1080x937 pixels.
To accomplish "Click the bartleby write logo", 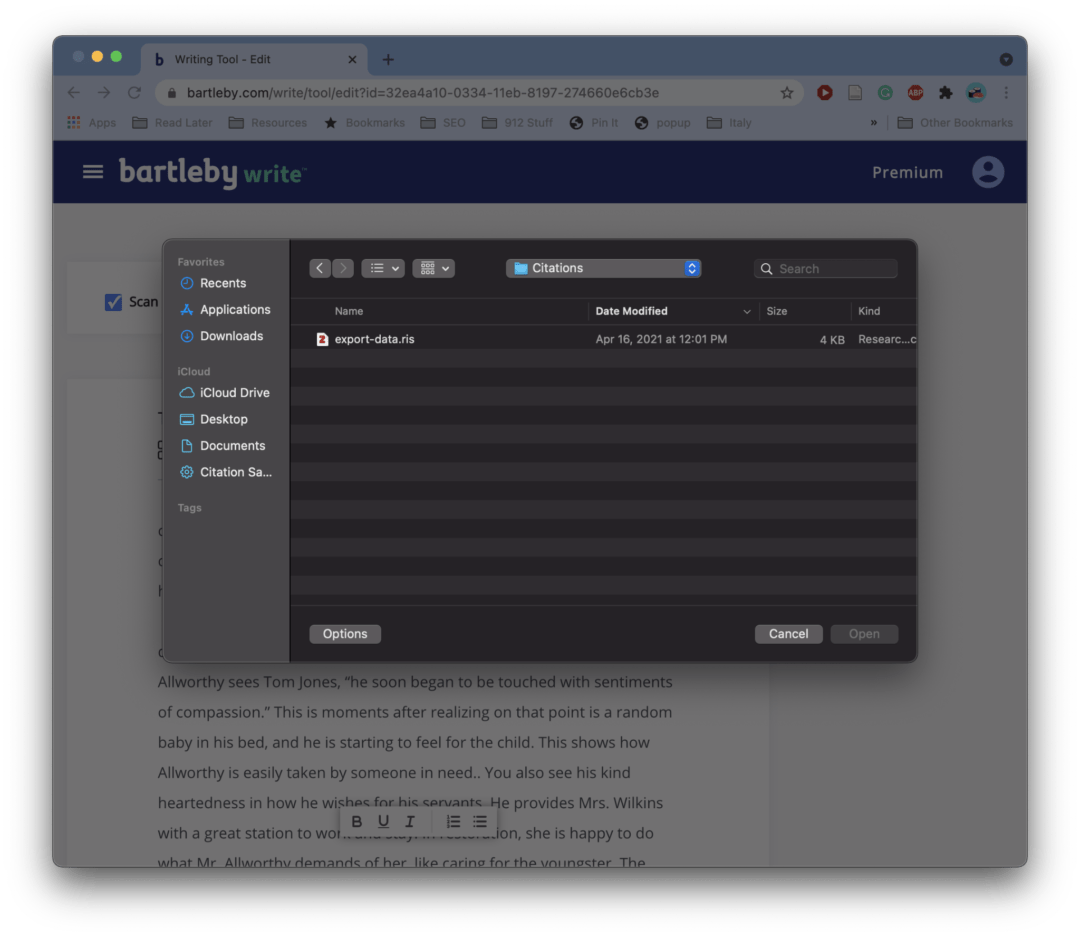I will click(x=212, y=172).
